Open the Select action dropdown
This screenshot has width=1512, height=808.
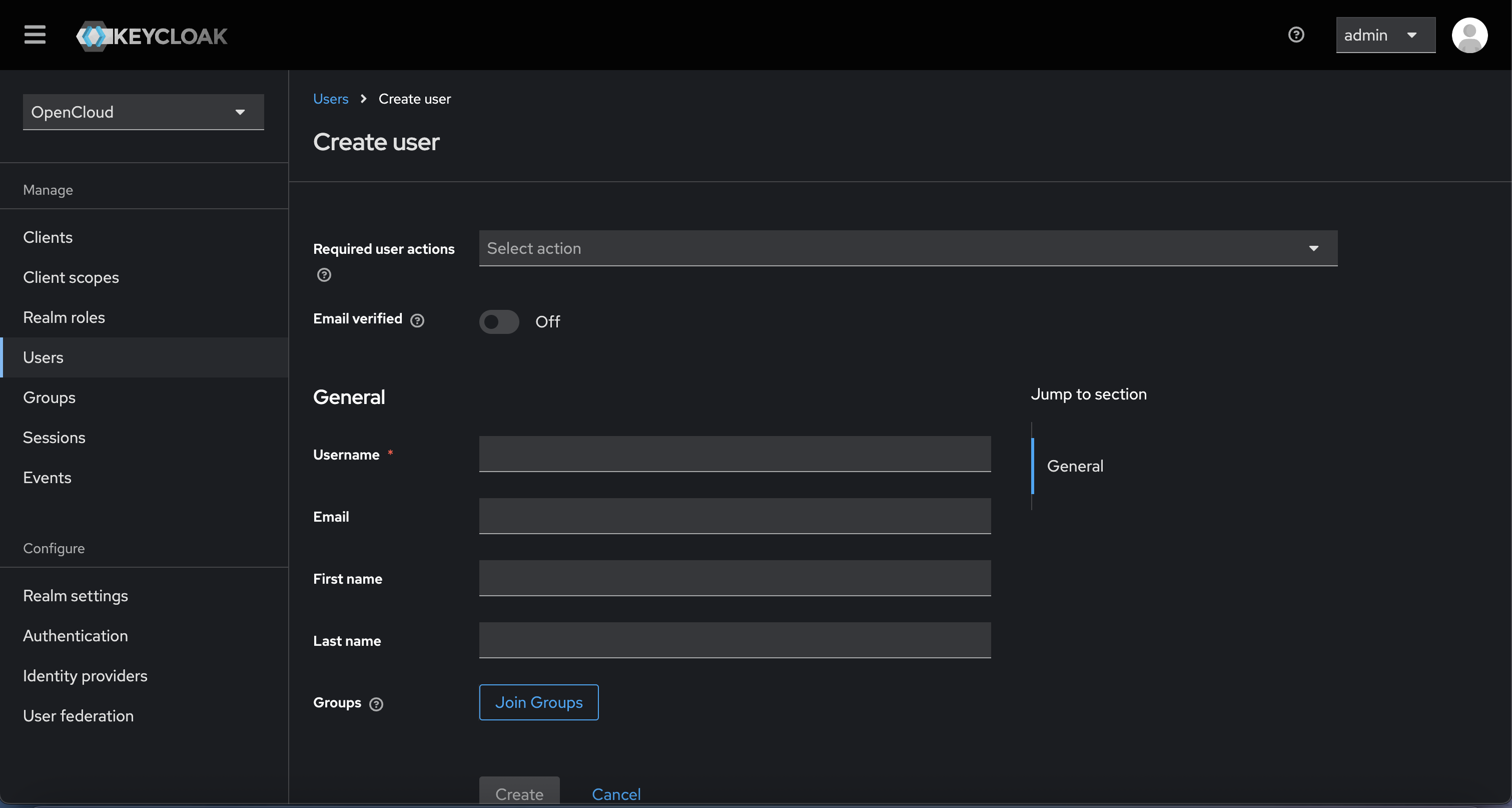[x=908, y=248]
